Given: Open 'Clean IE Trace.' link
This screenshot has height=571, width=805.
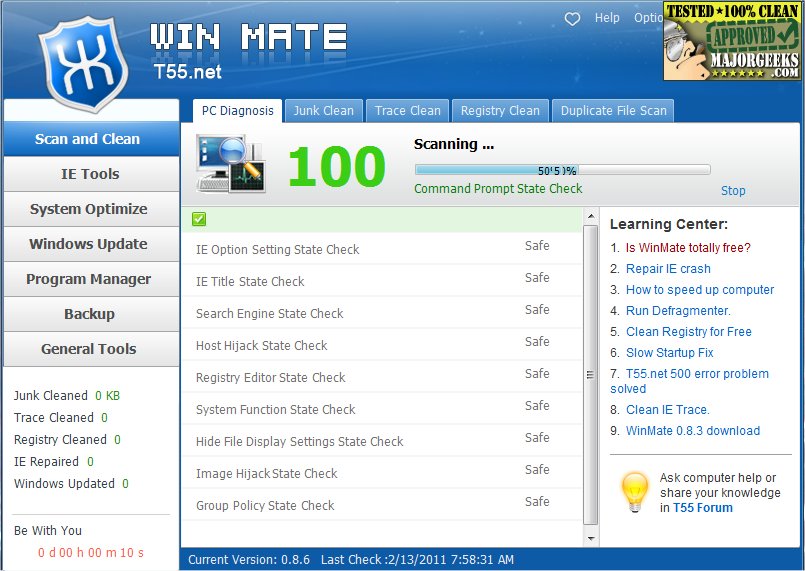Looking at the screenshot, I should [667, 410].
